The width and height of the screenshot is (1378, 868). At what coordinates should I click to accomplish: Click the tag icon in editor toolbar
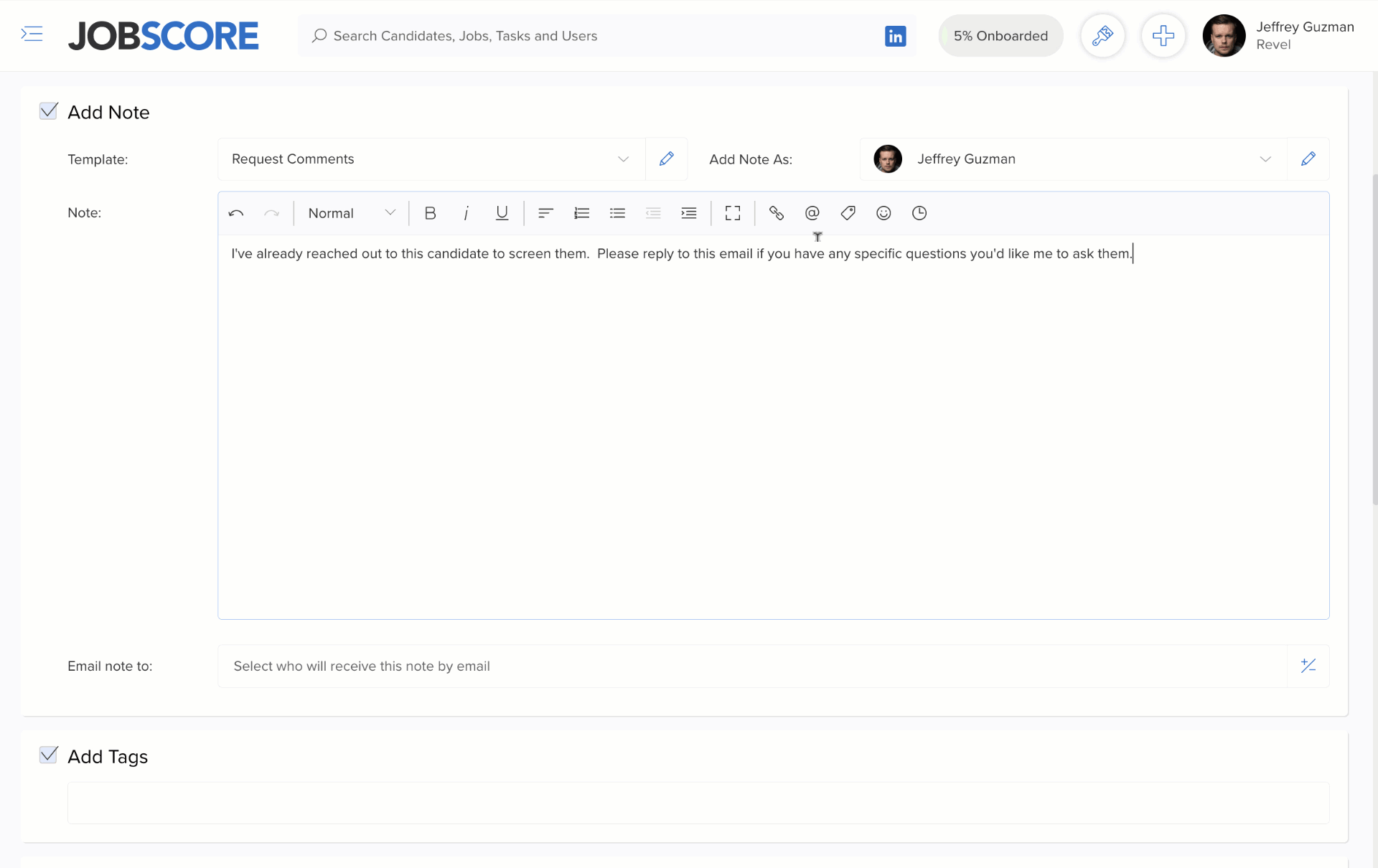coord(848,213)
